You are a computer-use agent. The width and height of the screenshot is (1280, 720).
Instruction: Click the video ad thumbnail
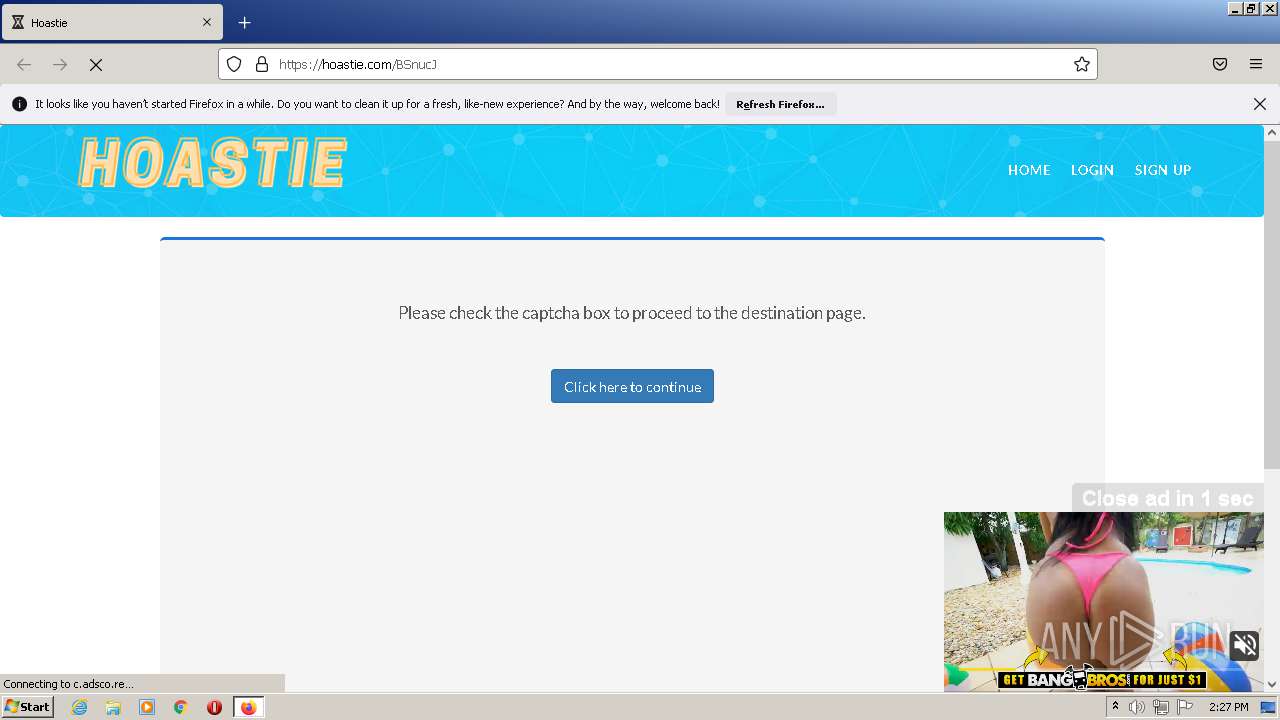1104,601
